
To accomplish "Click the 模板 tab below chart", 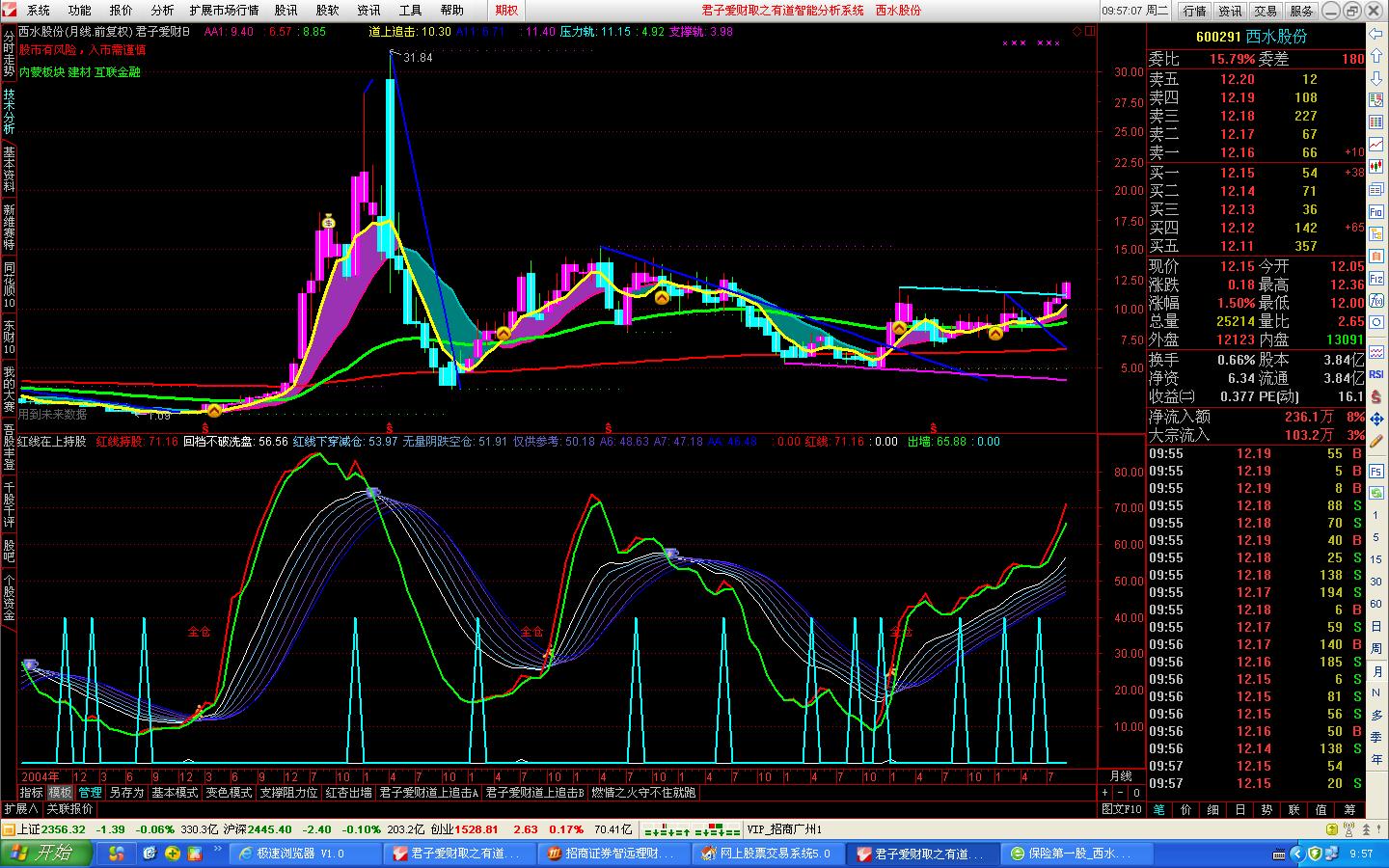I will point(61,793).
